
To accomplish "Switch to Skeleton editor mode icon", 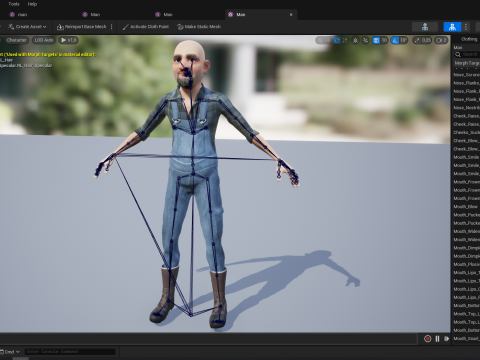I will [425, 27].
